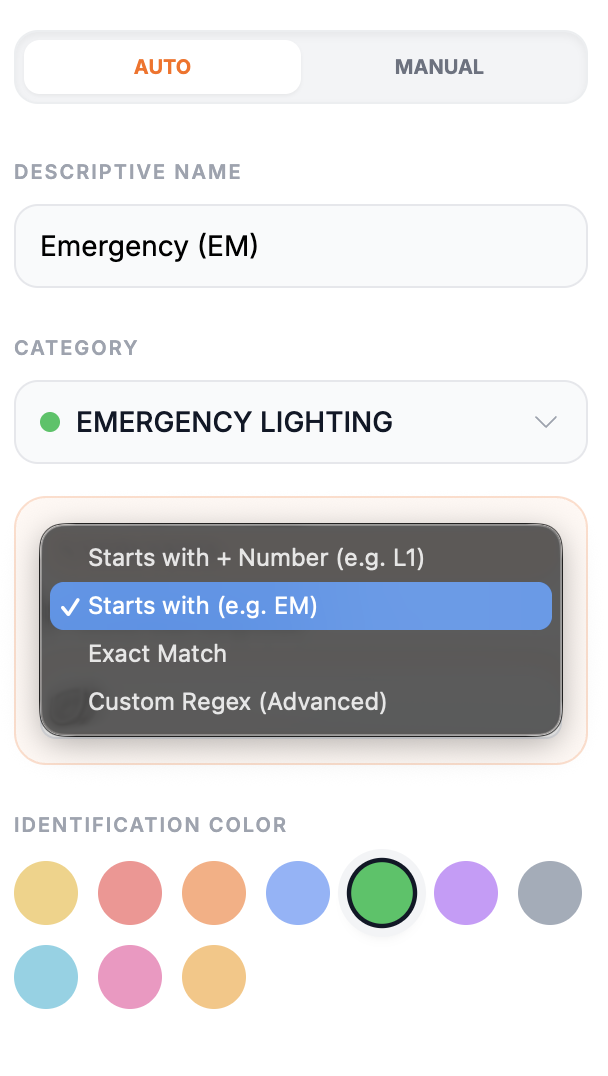Choose the gray identification color

click(x=550, y=893)
